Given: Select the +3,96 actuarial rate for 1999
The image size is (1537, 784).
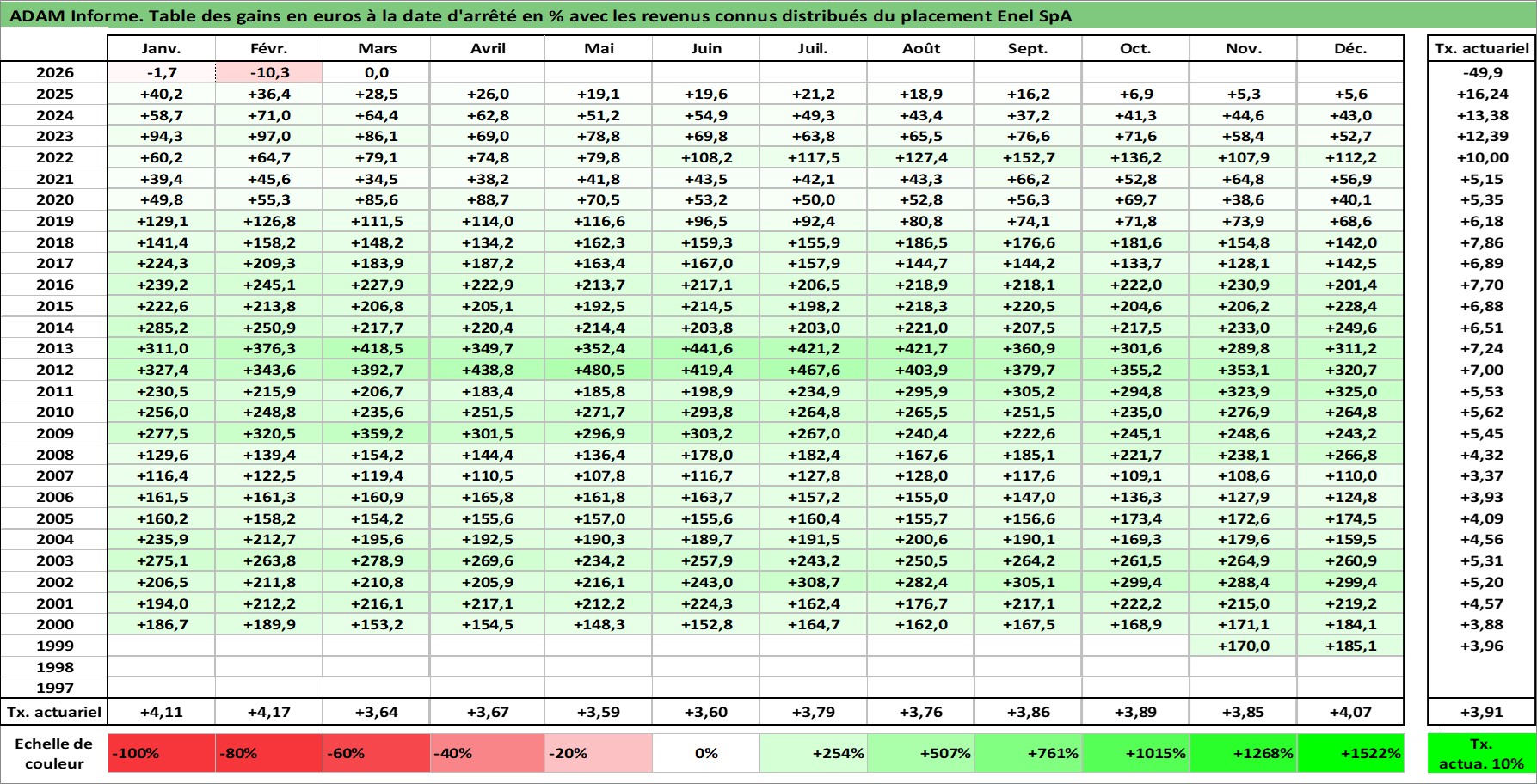Looking at the screenshot, I should pos(1481,646).
